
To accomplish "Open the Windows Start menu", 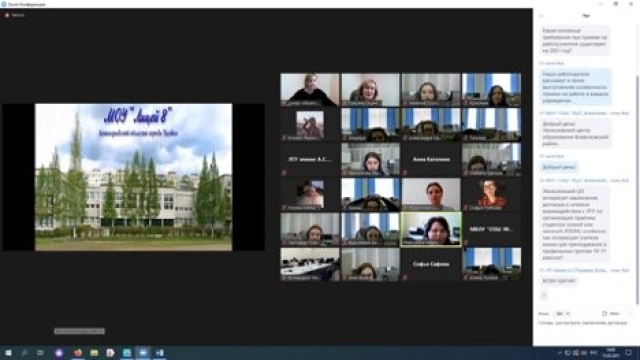I will pos(8,353).
